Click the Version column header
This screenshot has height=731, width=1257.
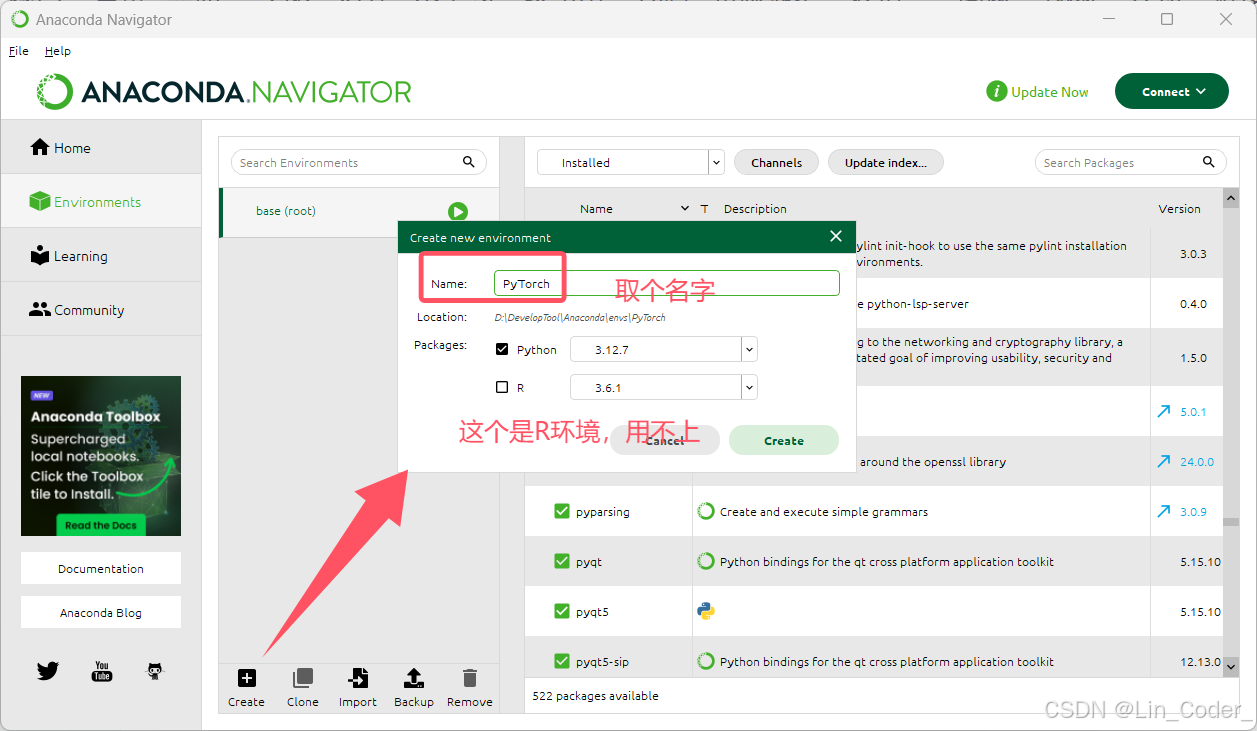tap(1179, 209)
